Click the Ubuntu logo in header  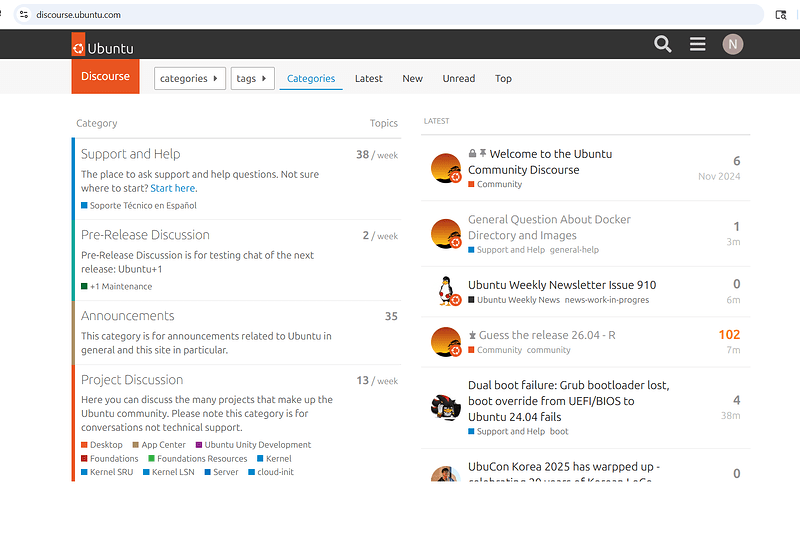[103, 46]
